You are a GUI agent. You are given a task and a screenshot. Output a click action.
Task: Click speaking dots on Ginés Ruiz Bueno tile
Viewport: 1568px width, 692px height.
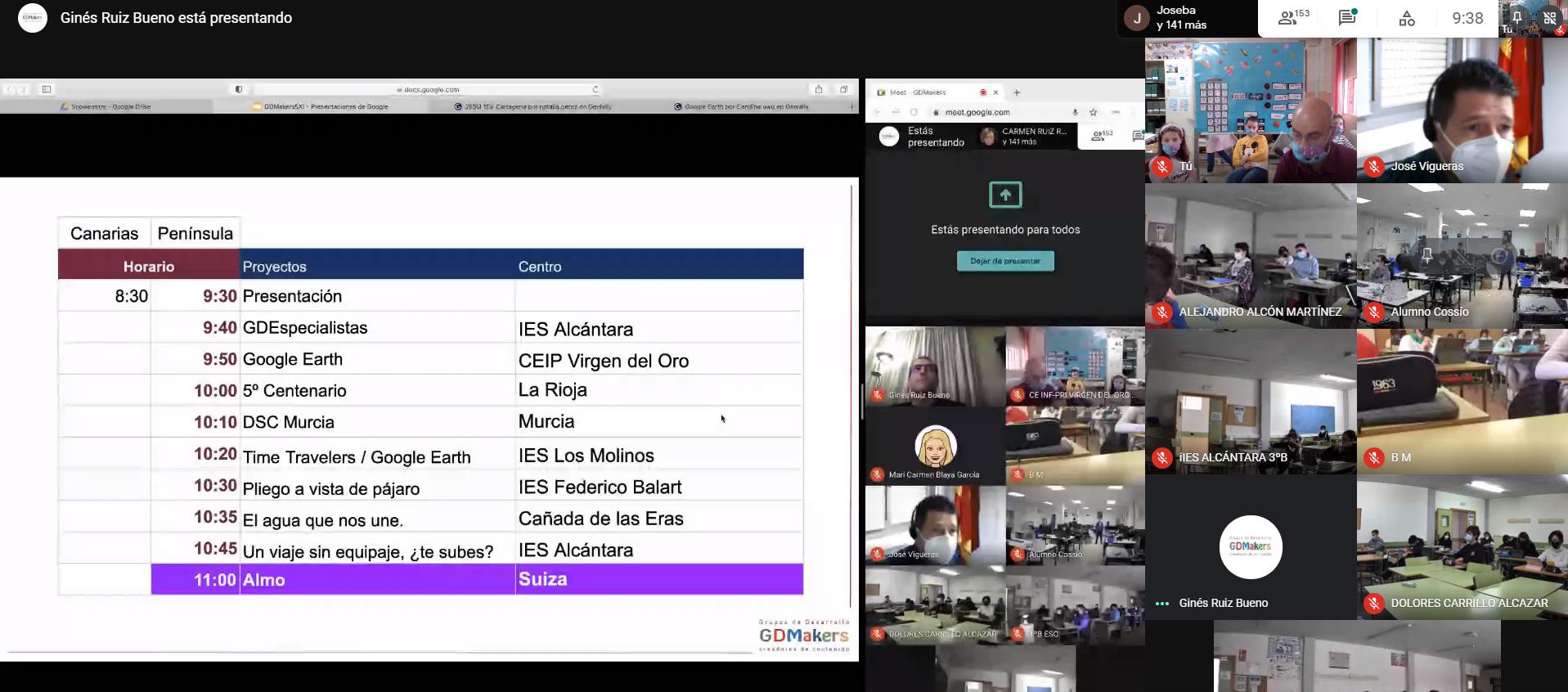[x=1162, y=604]
